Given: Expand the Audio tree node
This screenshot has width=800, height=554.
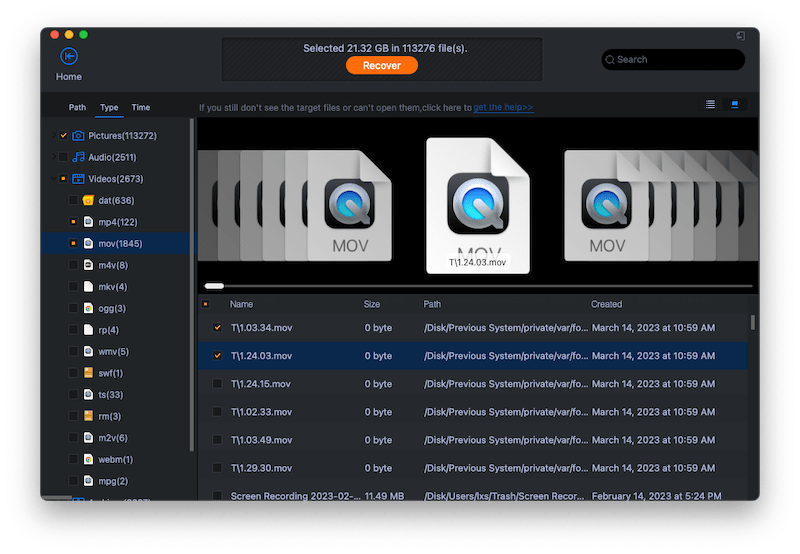Looking at the screenshot, I should (x=54, y=157).
